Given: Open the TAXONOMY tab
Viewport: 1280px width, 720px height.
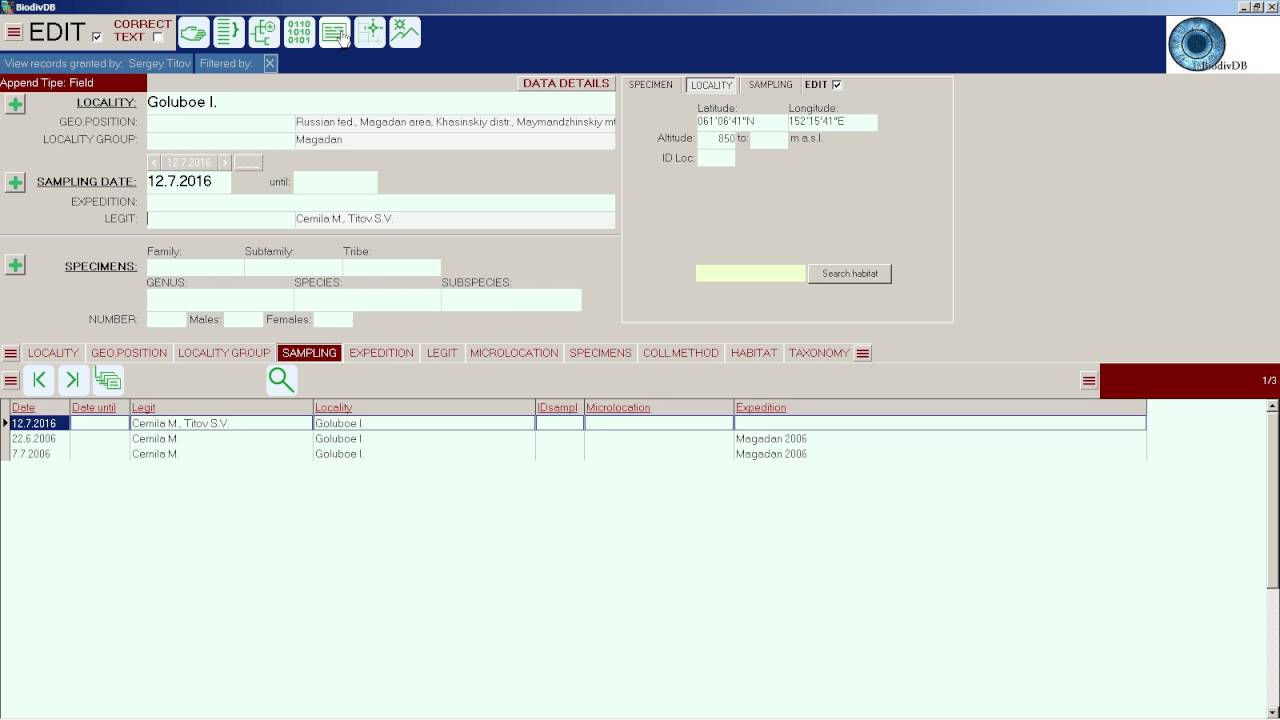Looking at the screenshot, I should pyautogui.click(x=819, y=353).
